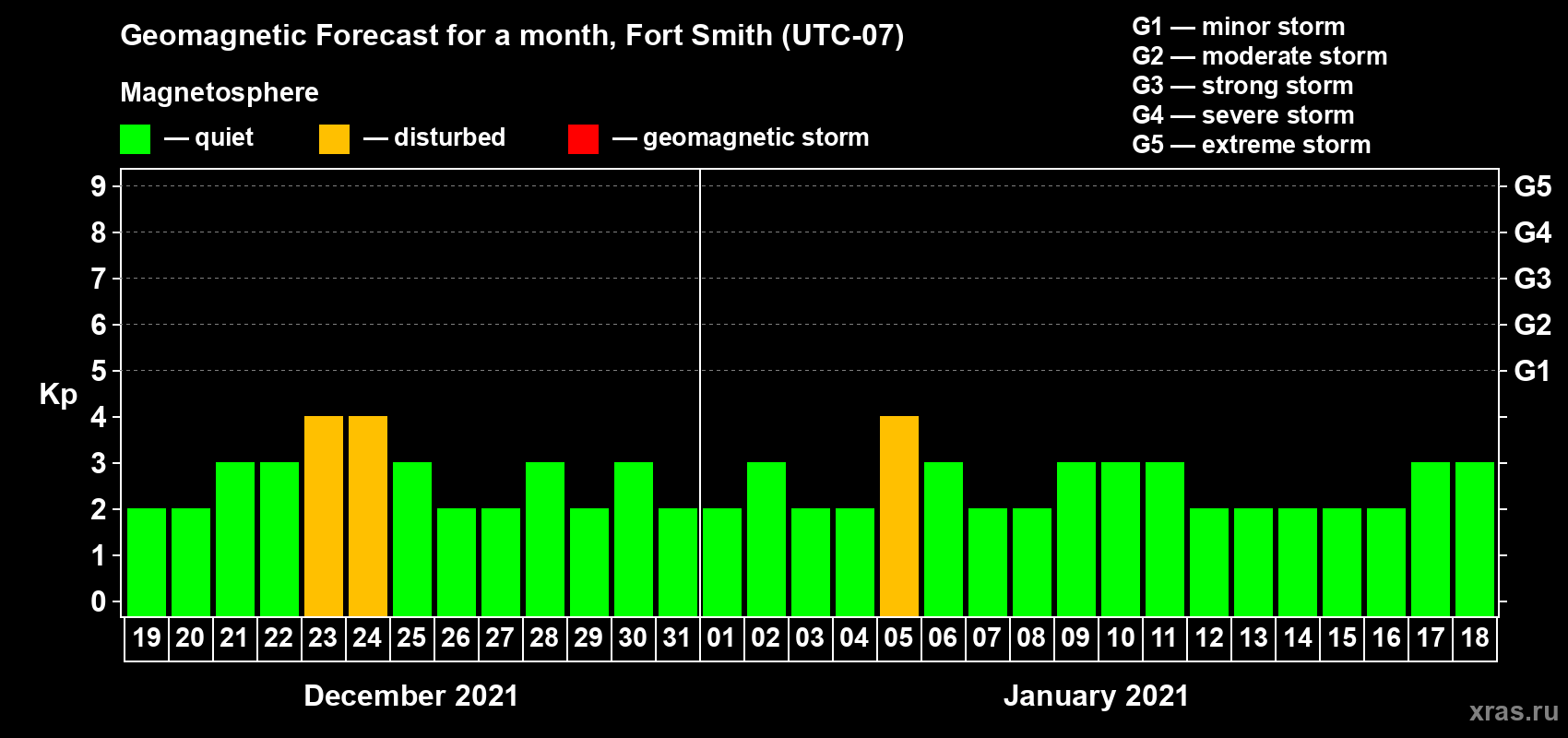This screenshot has height=738, width=1568.
Task: Click date cell '25' on the axis
Action: [x=412, y=638]
